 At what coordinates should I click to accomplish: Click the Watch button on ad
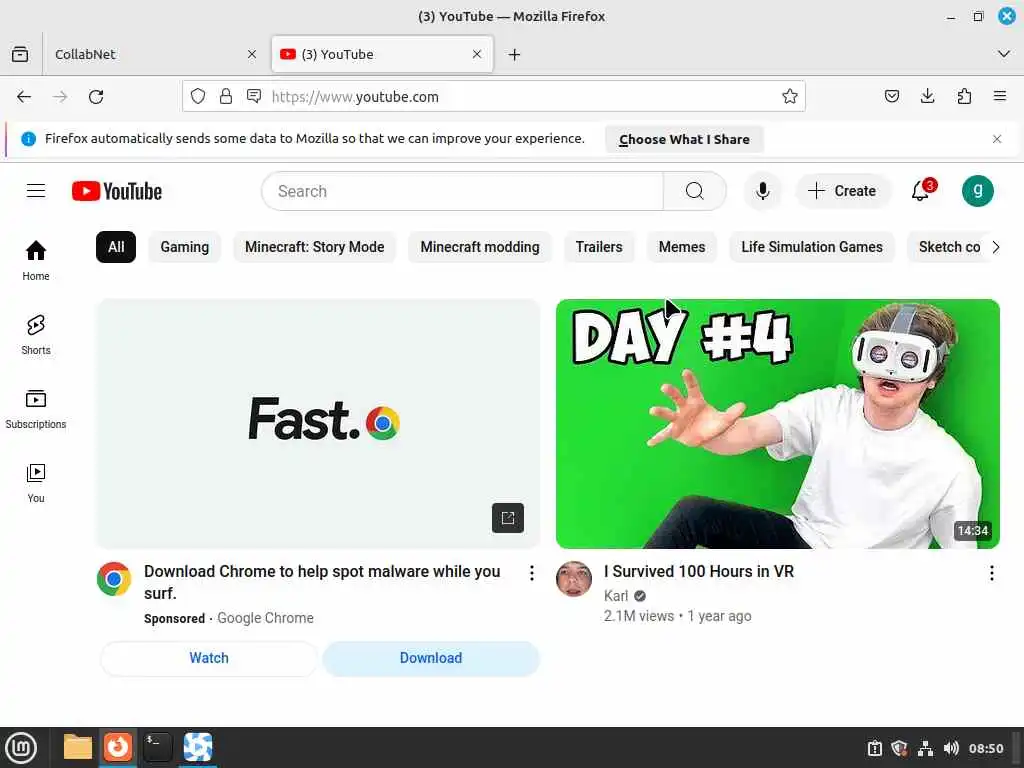click(209, 658)
